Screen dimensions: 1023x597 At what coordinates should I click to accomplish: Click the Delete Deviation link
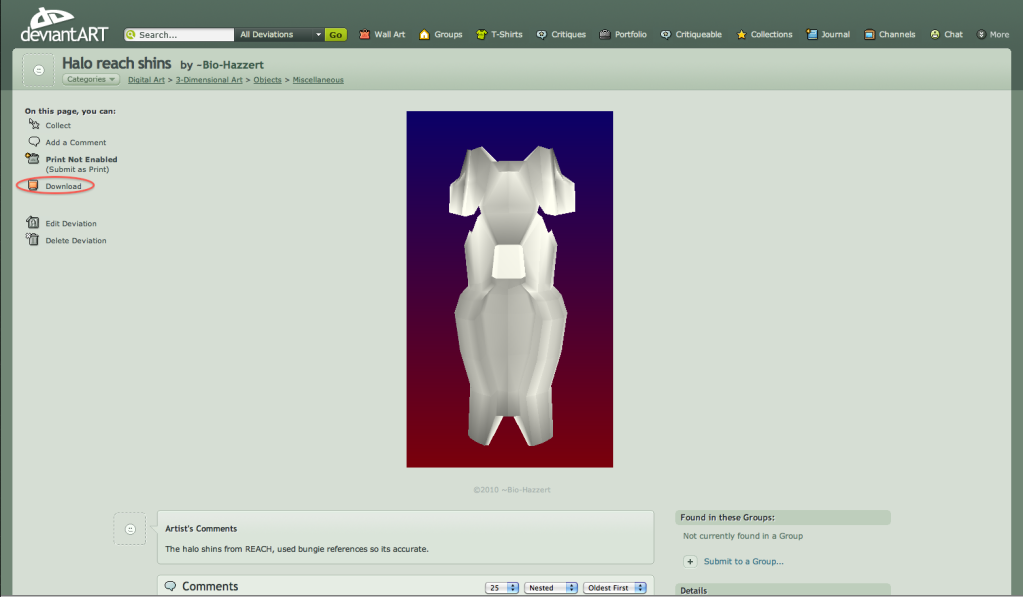point(76,240)
